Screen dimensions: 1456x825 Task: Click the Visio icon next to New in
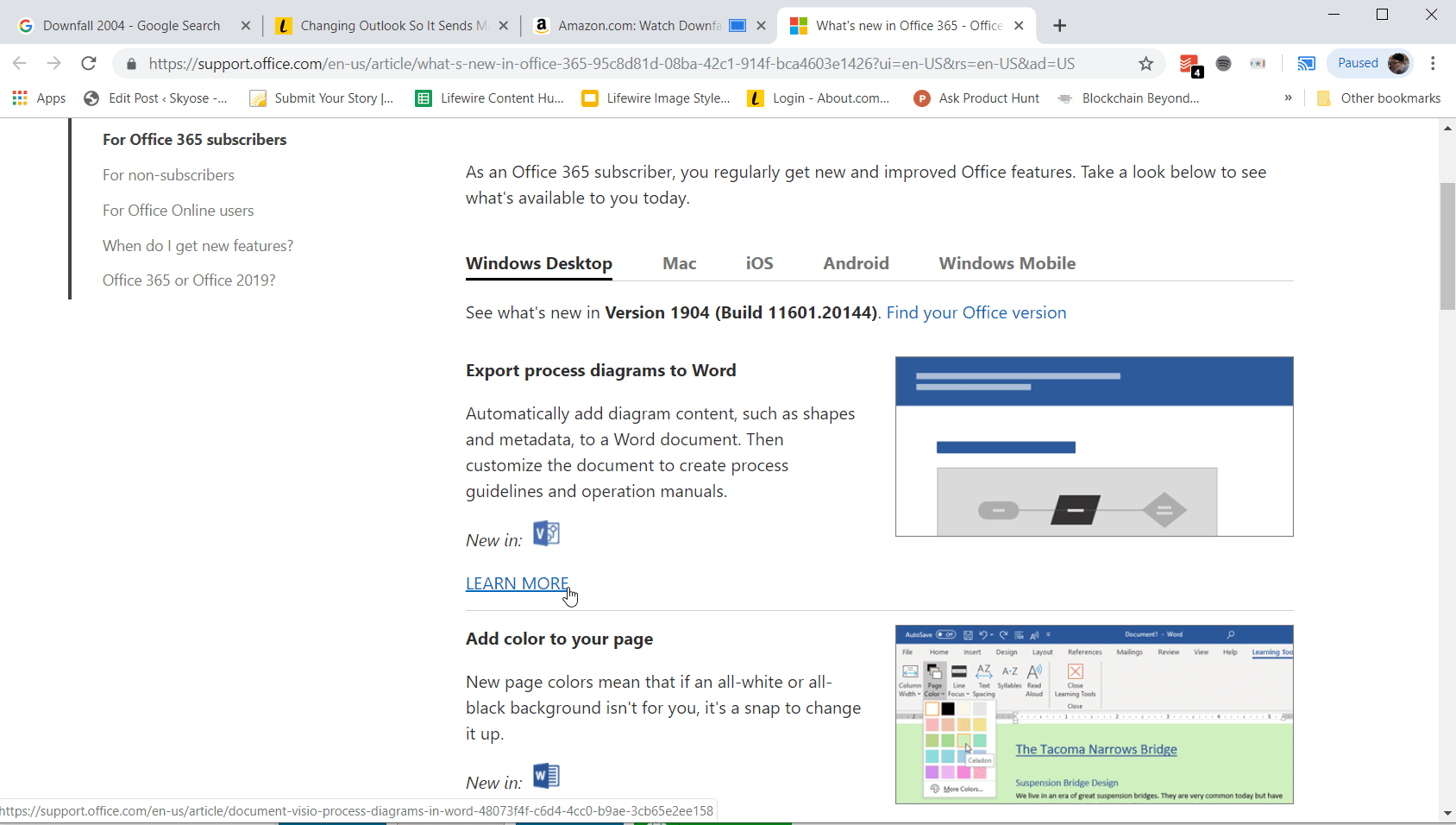pos(546,534)
